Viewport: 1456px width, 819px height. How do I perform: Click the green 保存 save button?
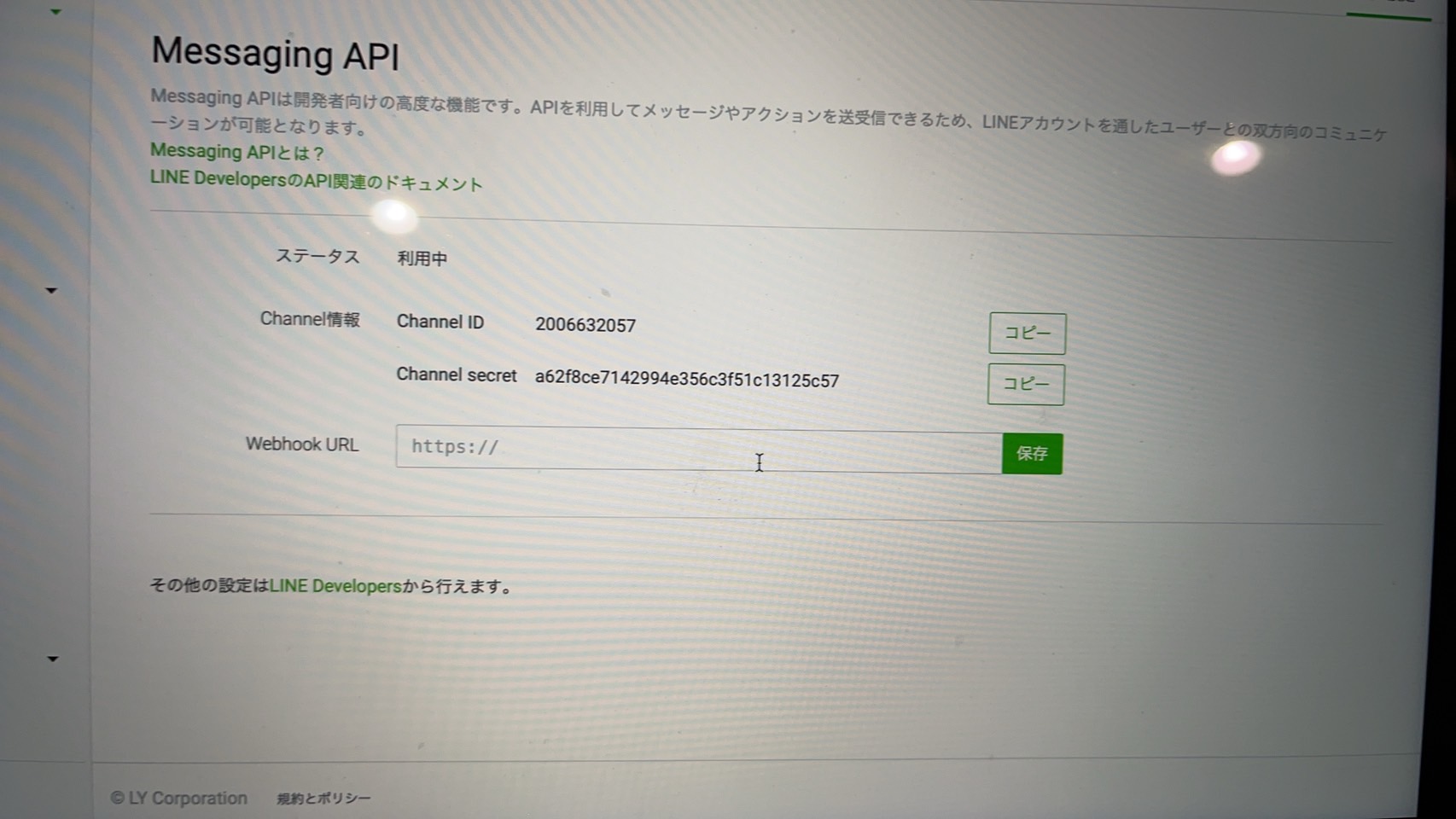[x=1032, y=453]
